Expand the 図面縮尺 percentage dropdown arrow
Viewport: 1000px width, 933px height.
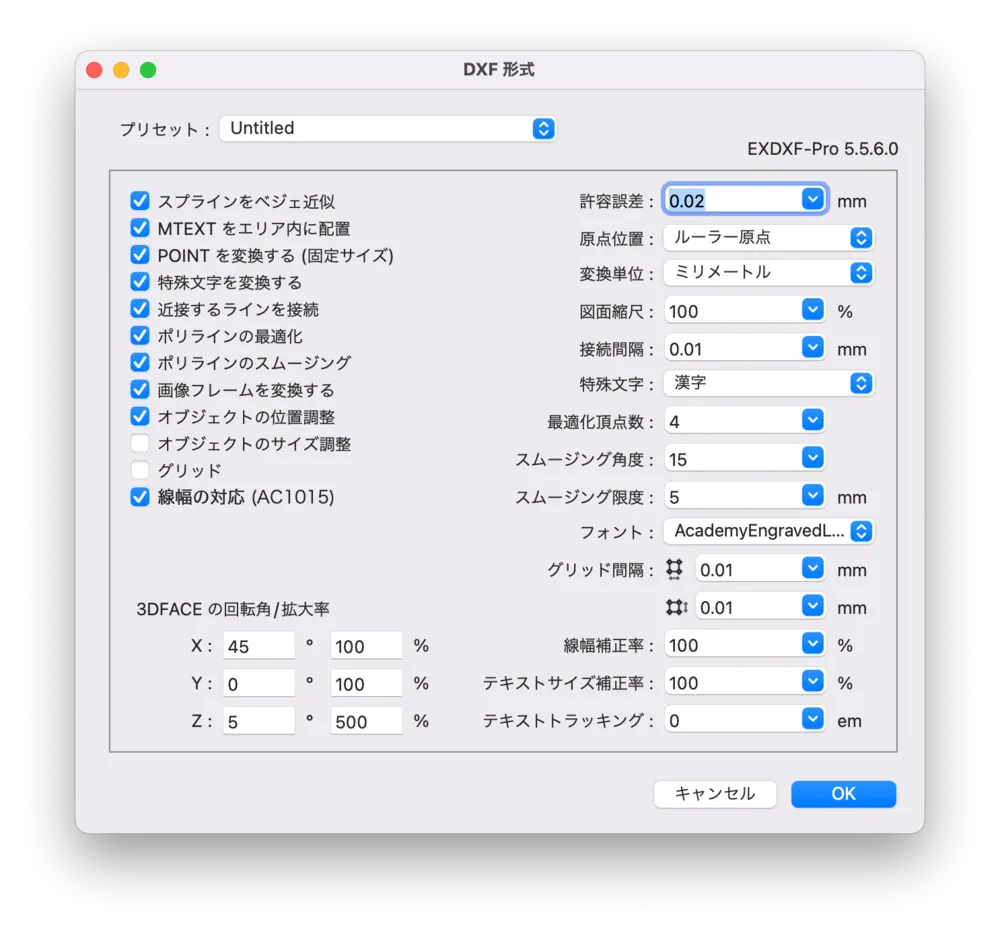(812, 311)
